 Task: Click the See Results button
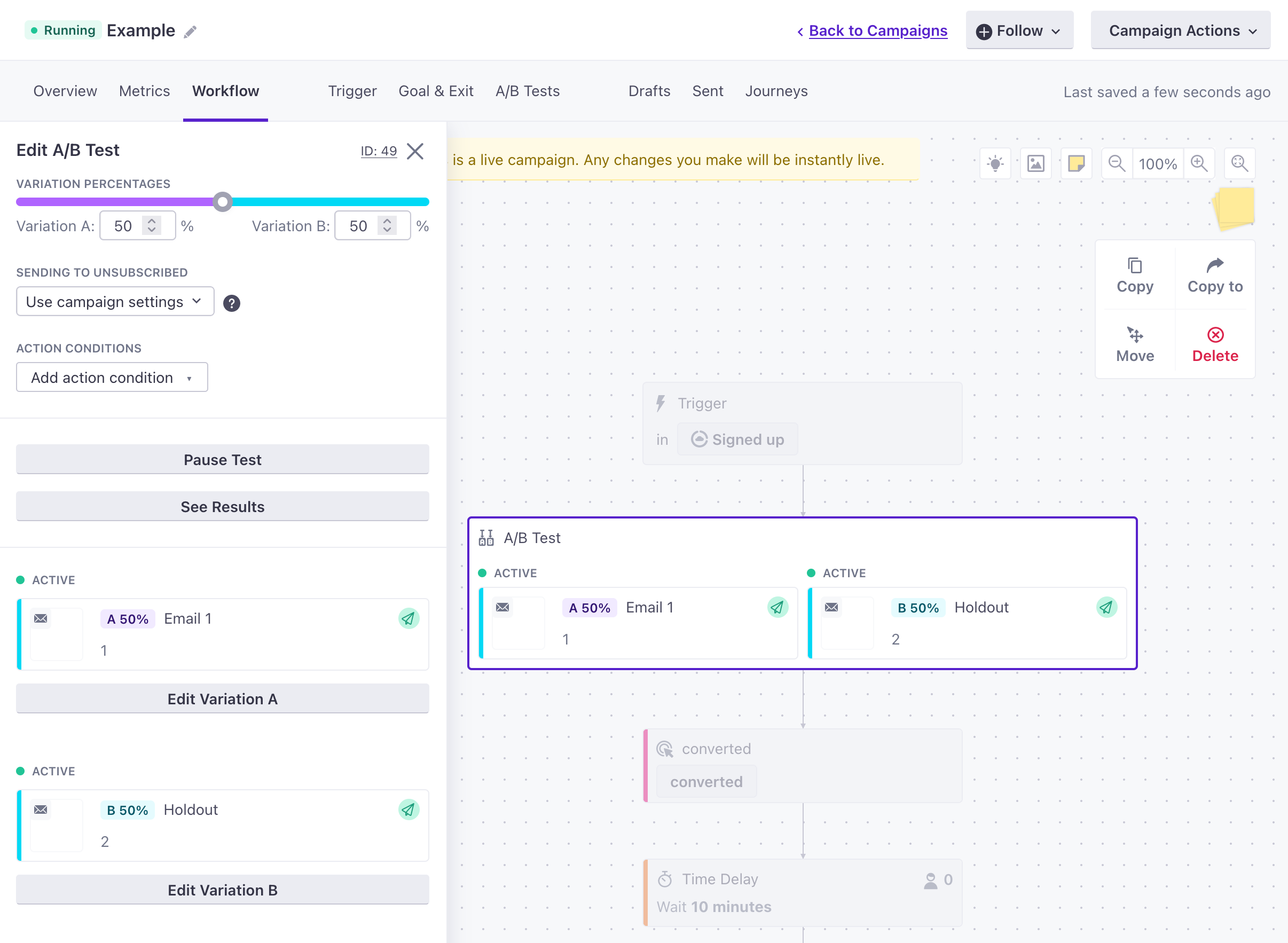pos(222,506)
